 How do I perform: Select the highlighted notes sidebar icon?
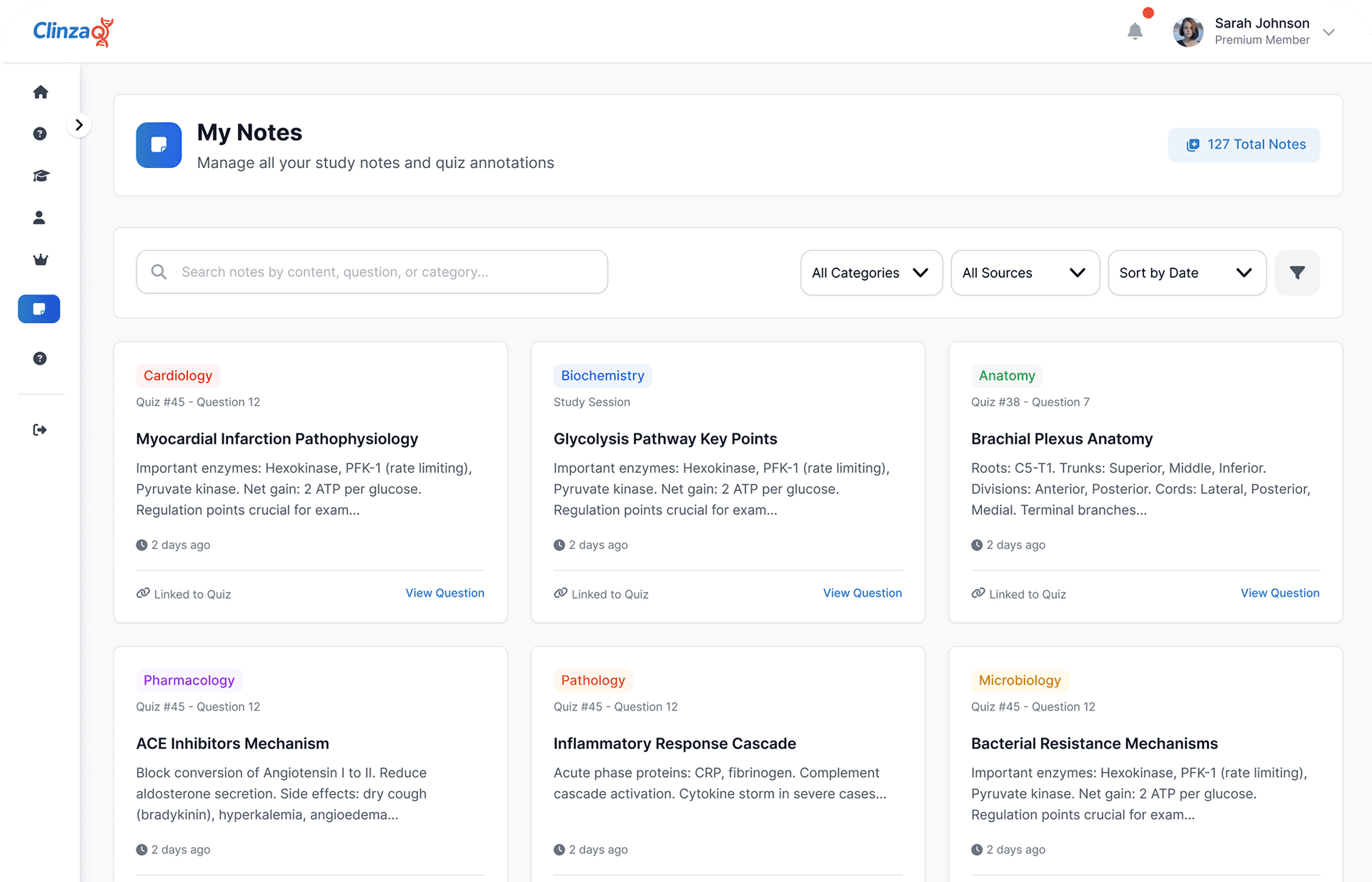pyautogui.click(x=39, y=309)
